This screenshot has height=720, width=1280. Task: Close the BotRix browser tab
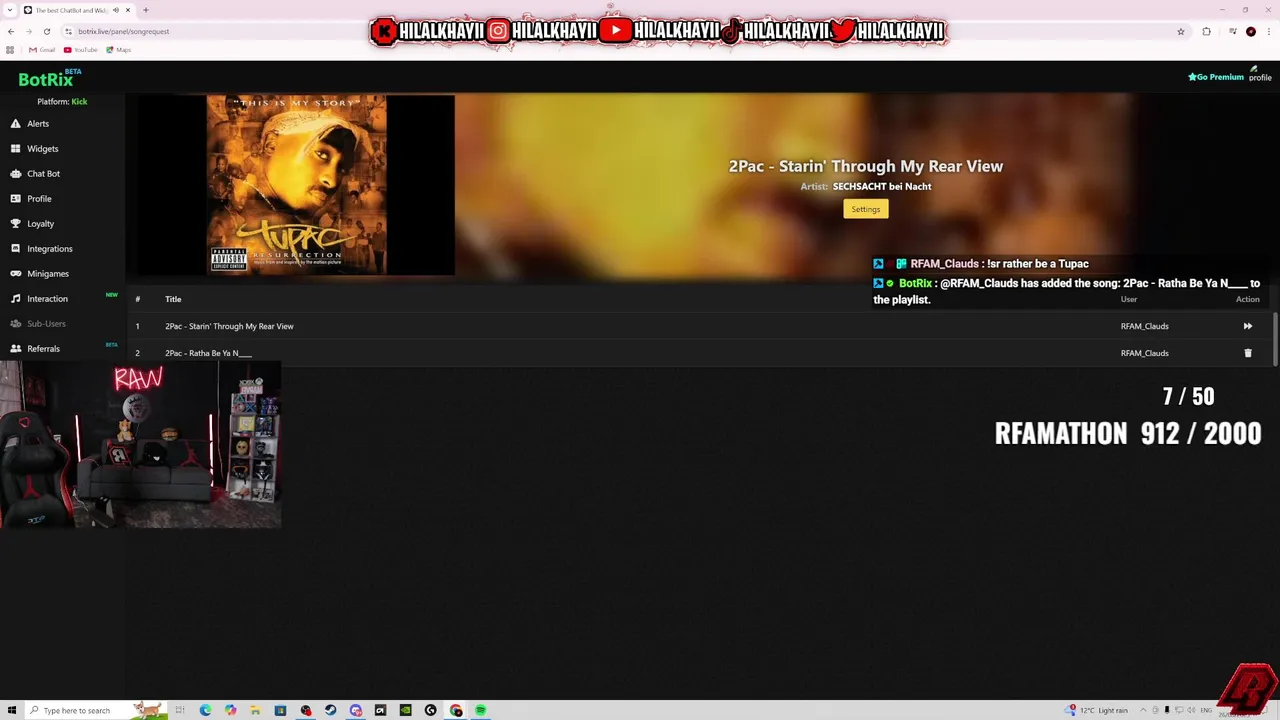pyautogui.click(x=128, y=10)
